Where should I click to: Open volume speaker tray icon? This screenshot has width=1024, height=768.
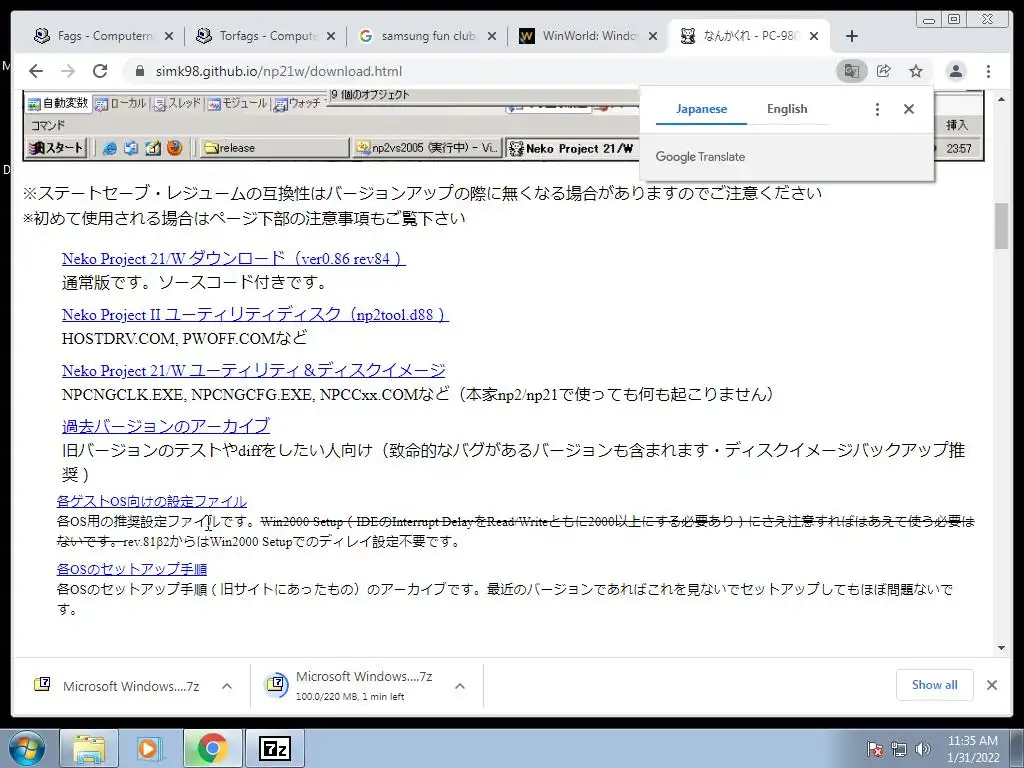(x=923, y=749)
